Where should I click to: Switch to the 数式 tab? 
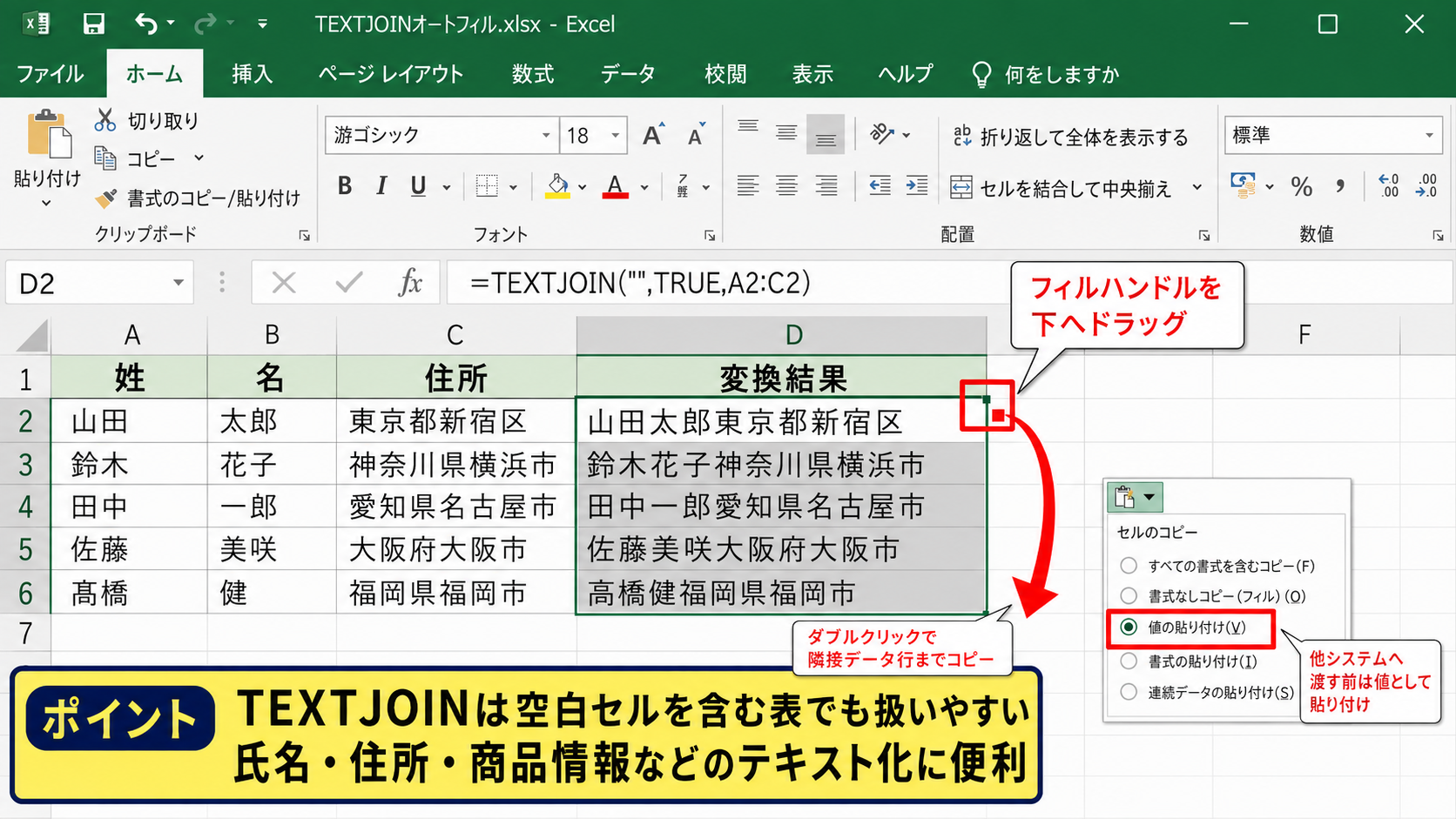(533, 74)
